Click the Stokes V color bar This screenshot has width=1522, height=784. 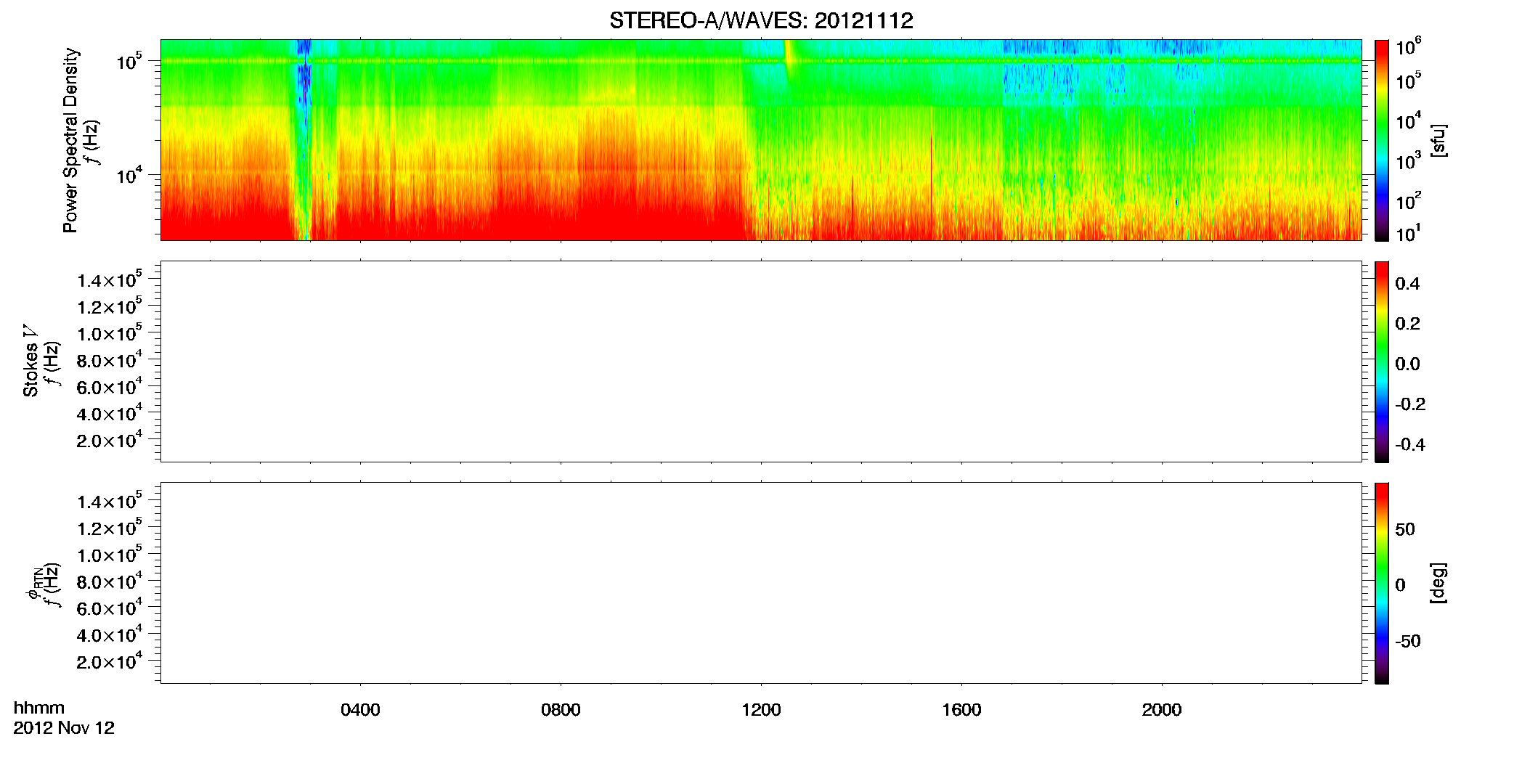click(1382, 362)
